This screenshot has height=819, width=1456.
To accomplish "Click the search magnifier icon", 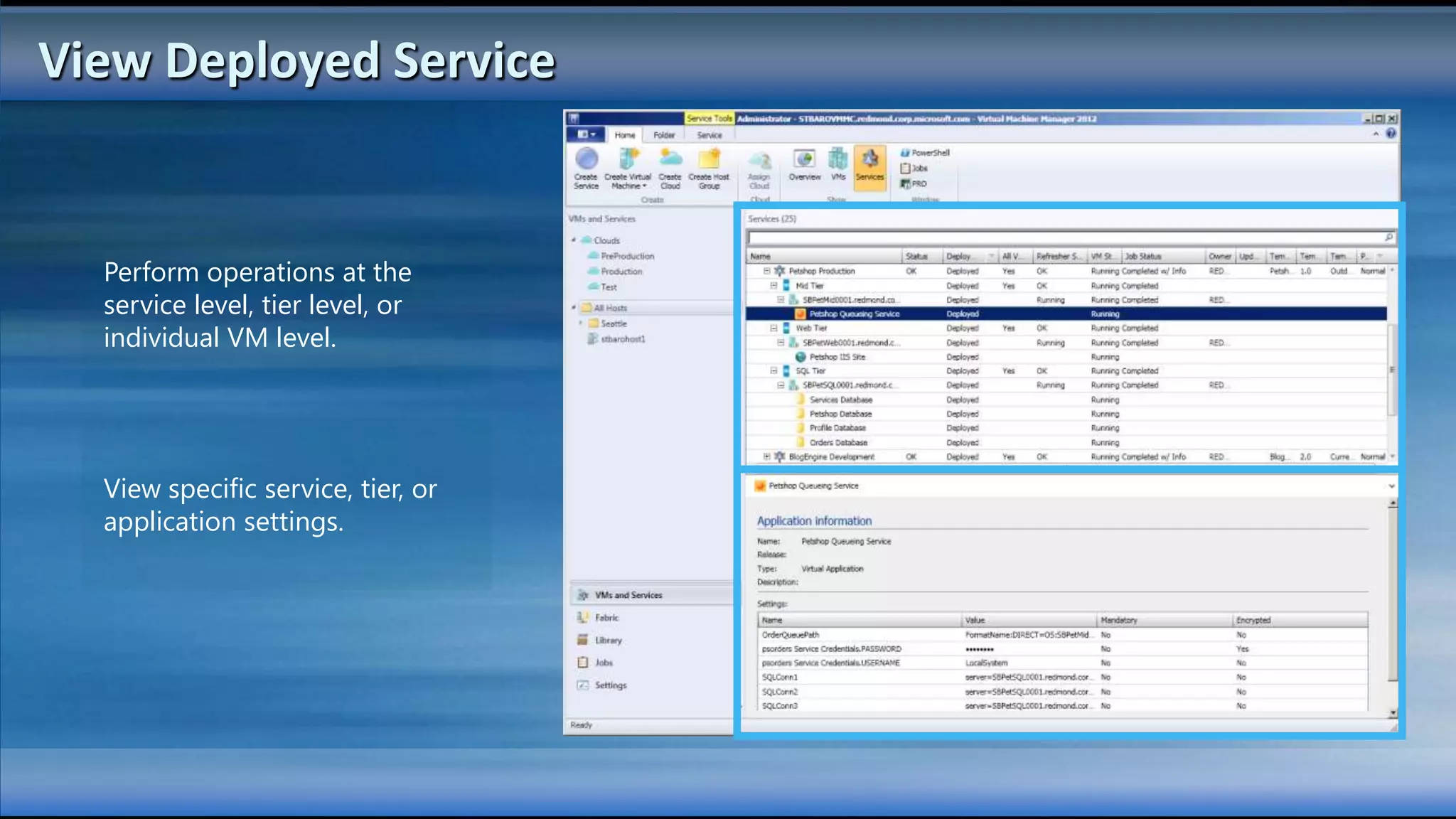I will point(1388,237).
